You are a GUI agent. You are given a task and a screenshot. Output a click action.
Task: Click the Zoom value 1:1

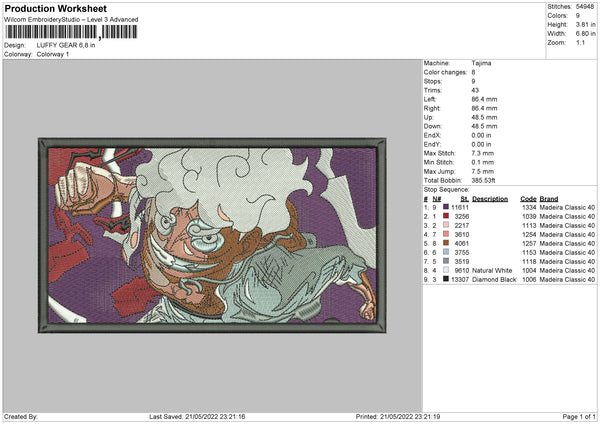click(580, 42)
